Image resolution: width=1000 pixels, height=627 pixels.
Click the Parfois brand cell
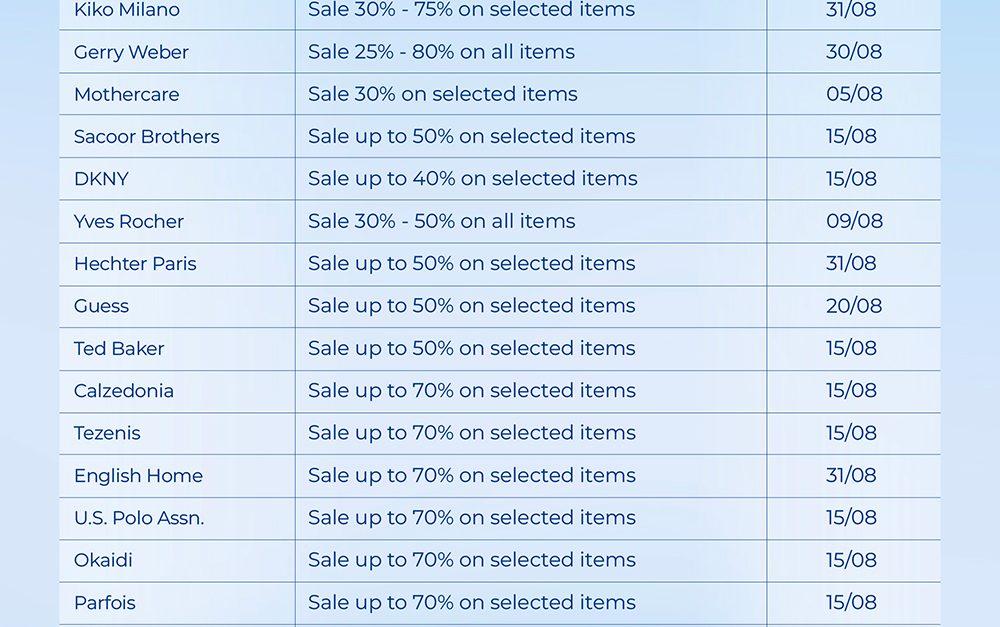click(x=105, y=603)
